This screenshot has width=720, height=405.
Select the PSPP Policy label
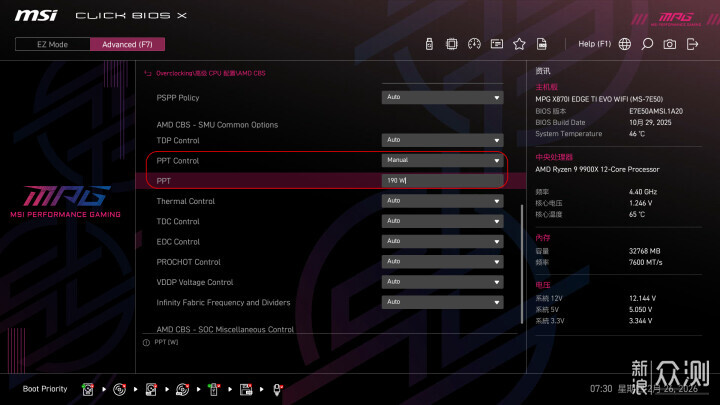coord(178,98)
